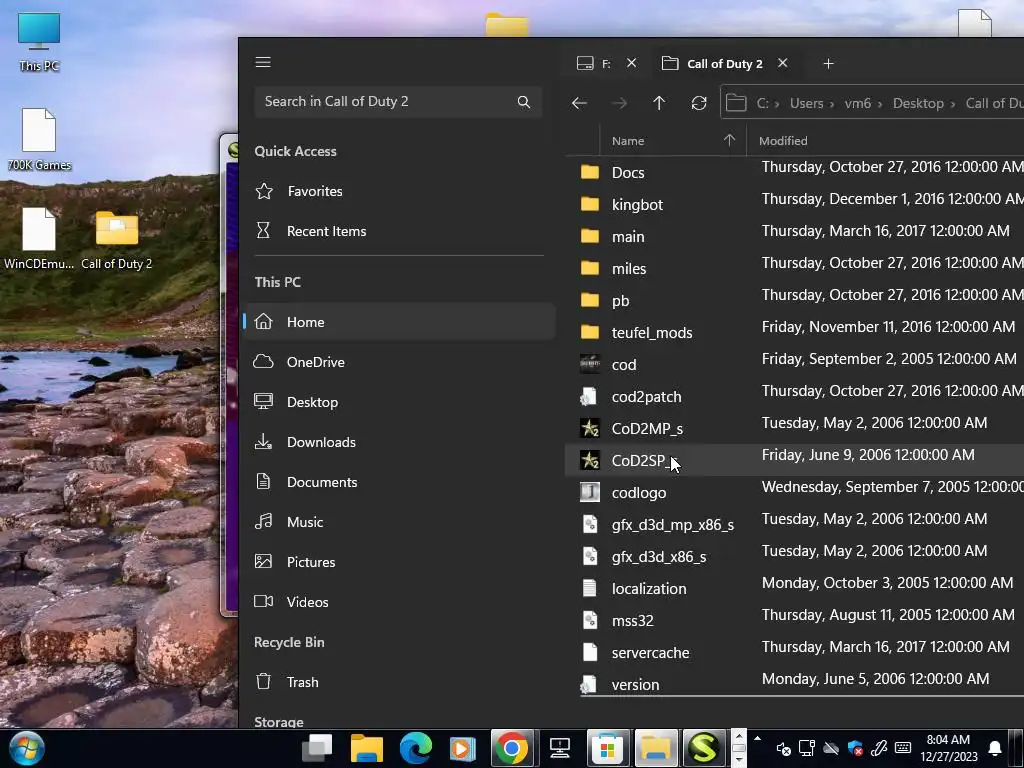The width and height of the screenshot is (1024, 768).
Task: Navigate up one folder level
Action: click(x=659, y=103)
